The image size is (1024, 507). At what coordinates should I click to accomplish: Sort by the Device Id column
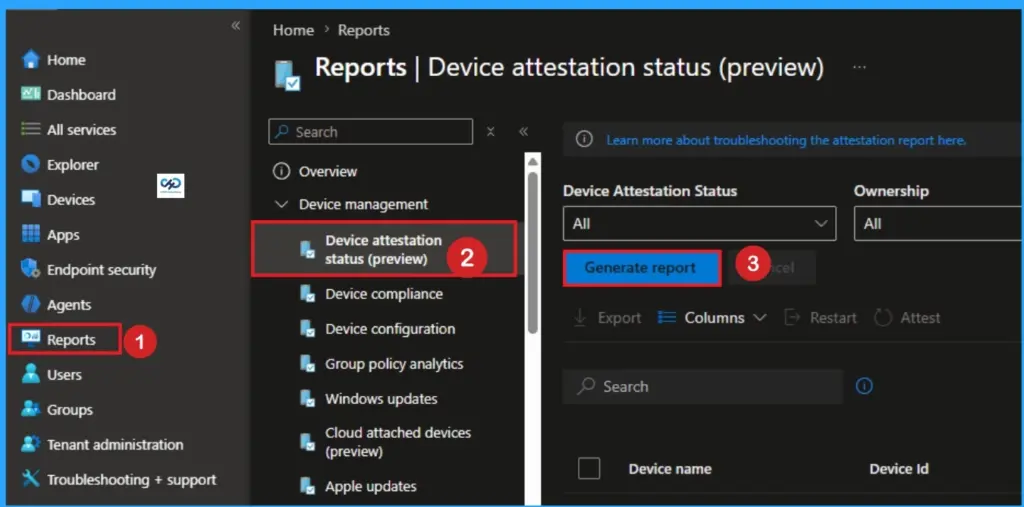[899, 469]
